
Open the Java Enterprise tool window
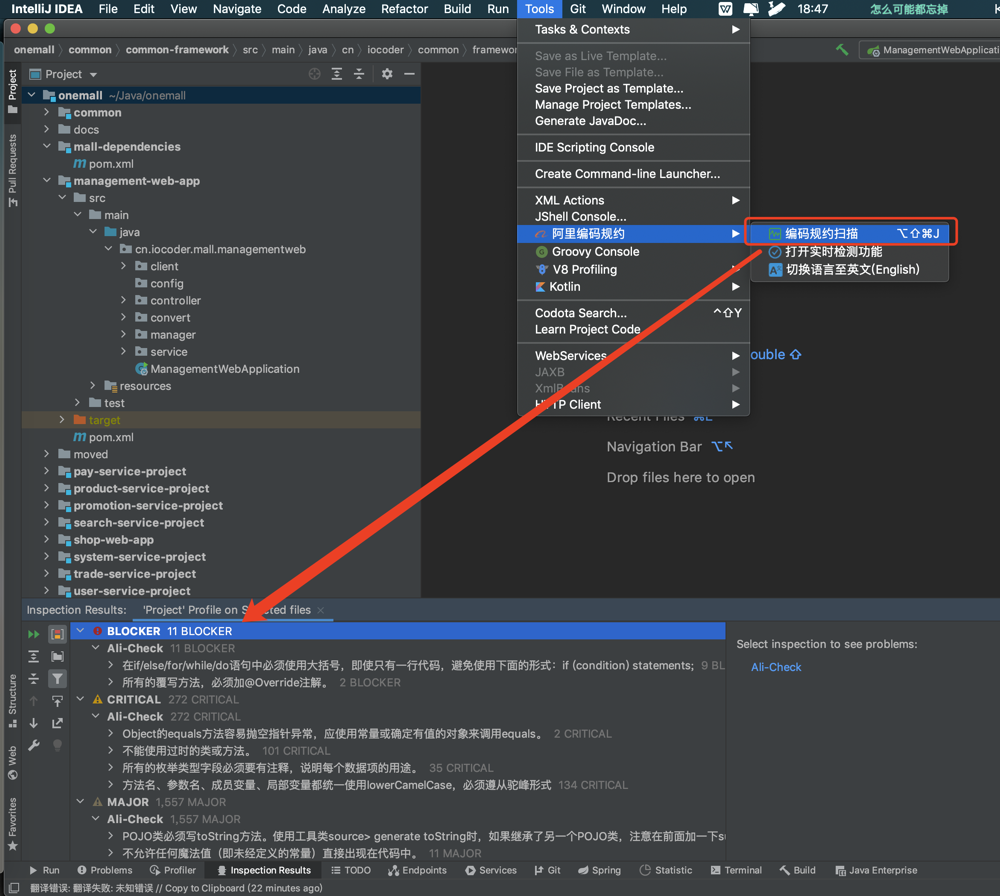pos(876,870)
